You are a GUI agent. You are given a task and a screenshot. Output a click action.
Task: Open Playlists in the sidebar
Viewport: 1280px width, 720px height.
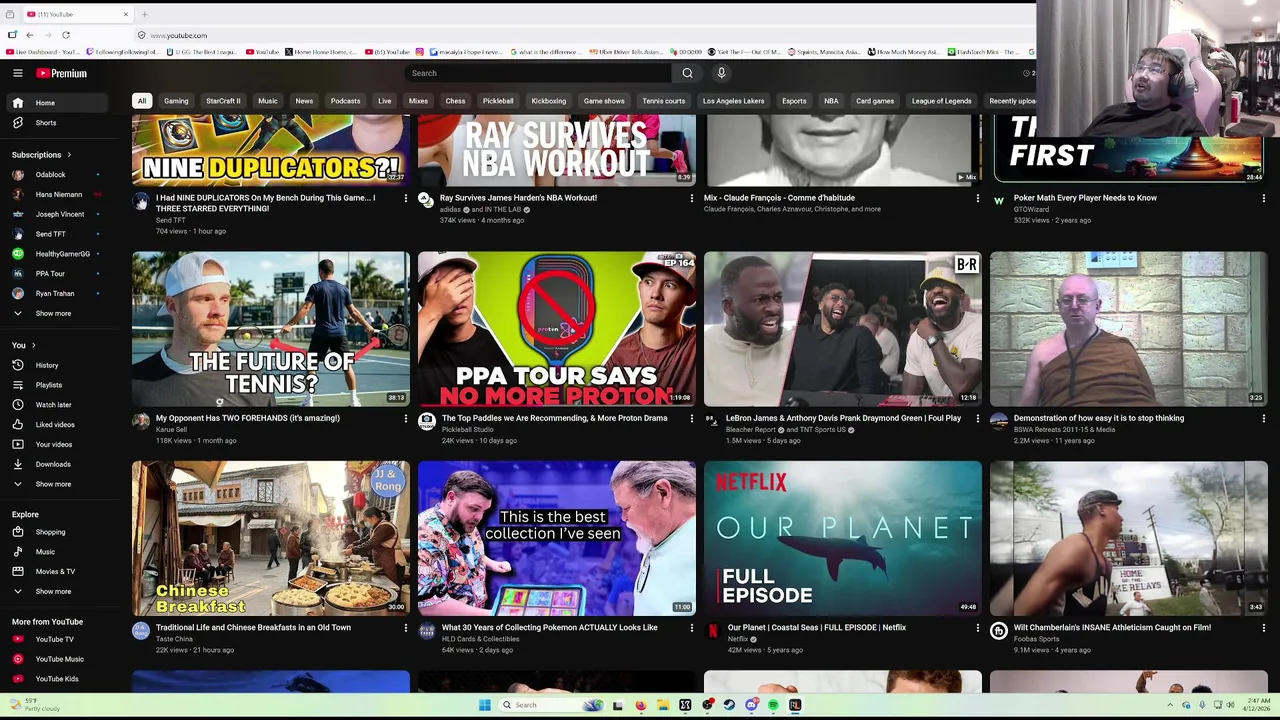57,385
